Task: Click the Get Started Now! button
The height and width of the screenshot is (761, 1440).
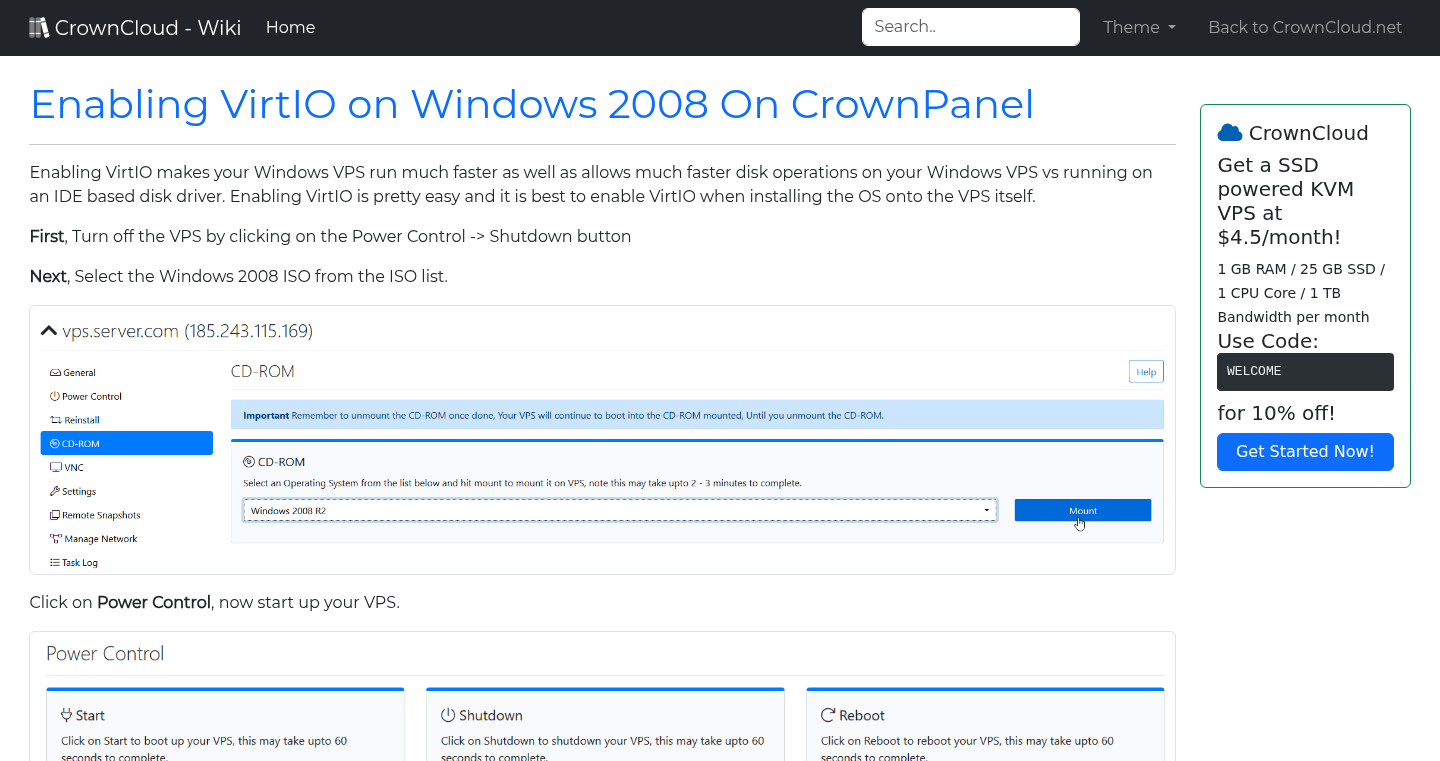Action: [1305, 452]
